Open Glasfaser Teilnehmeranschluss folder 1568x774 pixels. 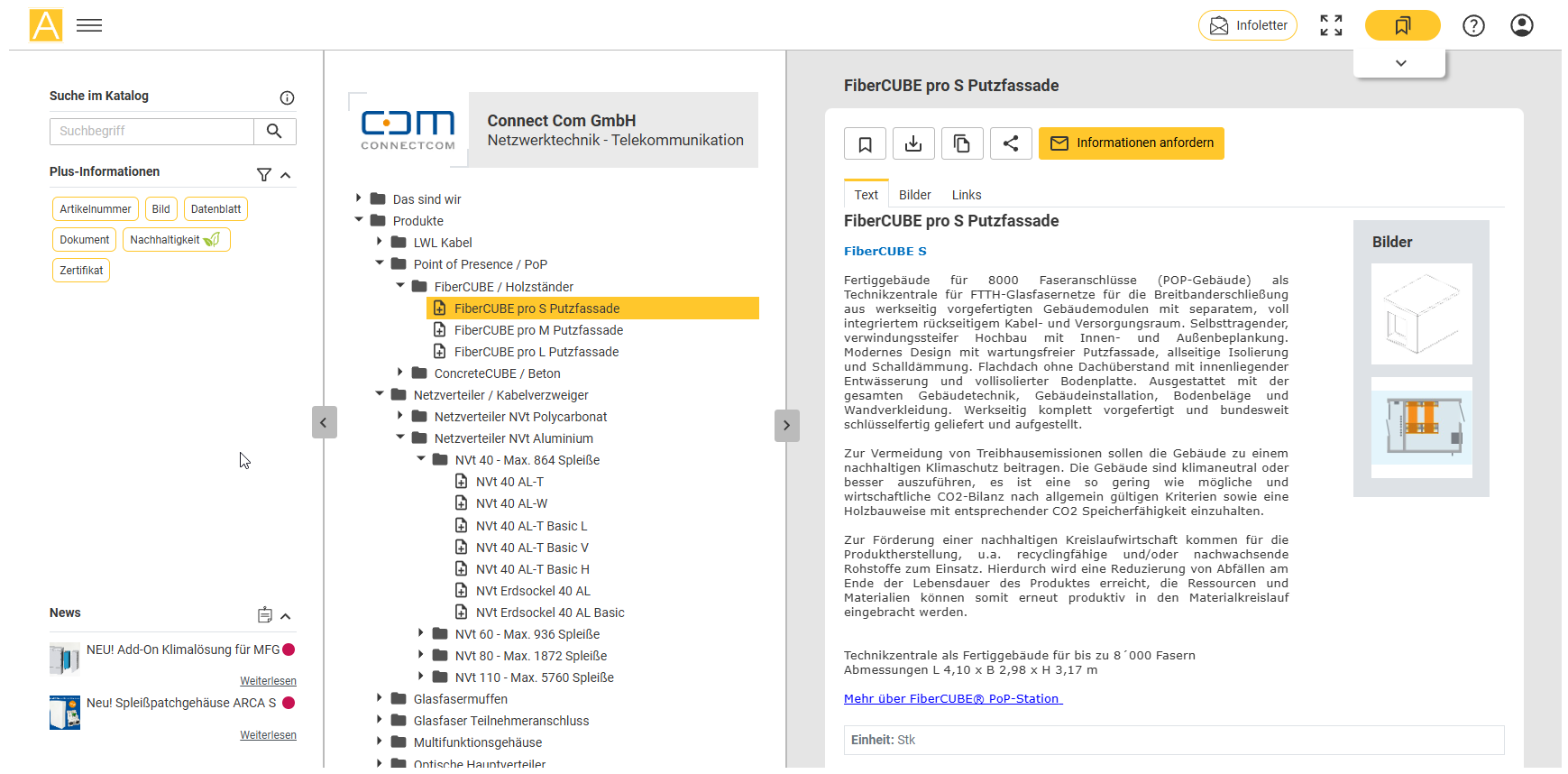(x=501, y=721)
